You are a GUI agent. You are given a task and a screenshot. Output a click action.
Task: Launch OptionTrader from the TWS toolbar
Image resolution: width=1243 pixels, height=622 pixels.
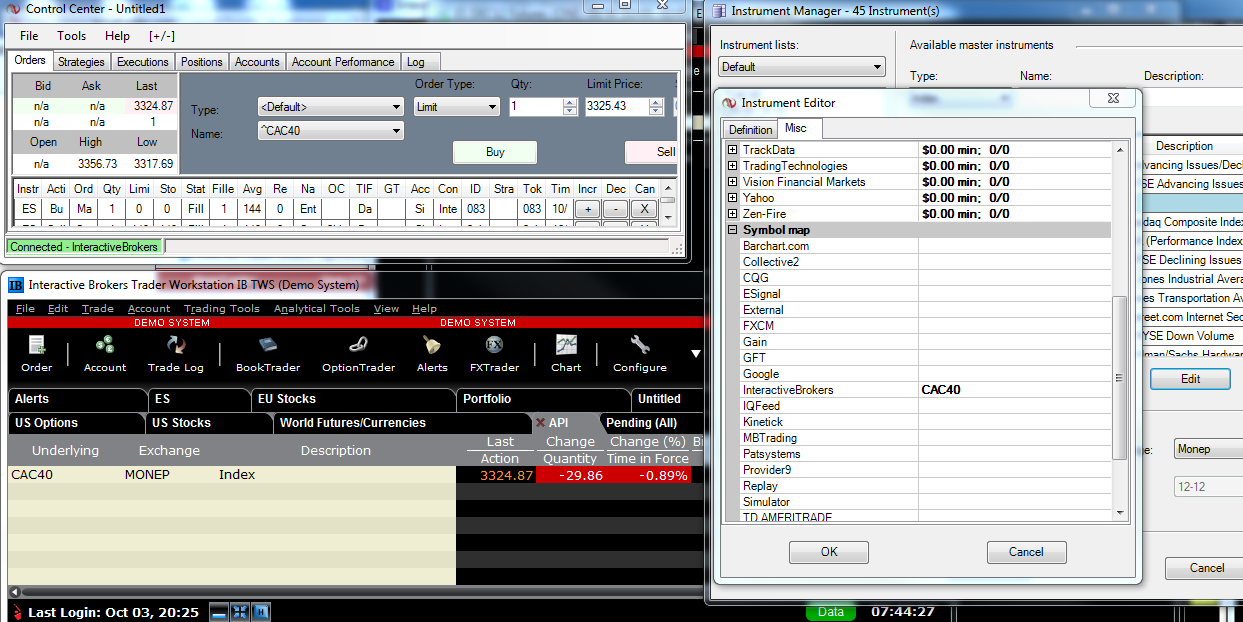[x=358, y=354]
